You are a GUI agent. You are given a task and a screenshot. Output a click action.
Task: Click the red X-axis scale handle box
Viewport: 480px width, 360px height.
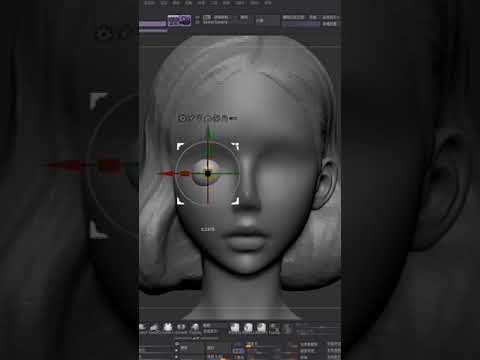[x=185, y=173]
